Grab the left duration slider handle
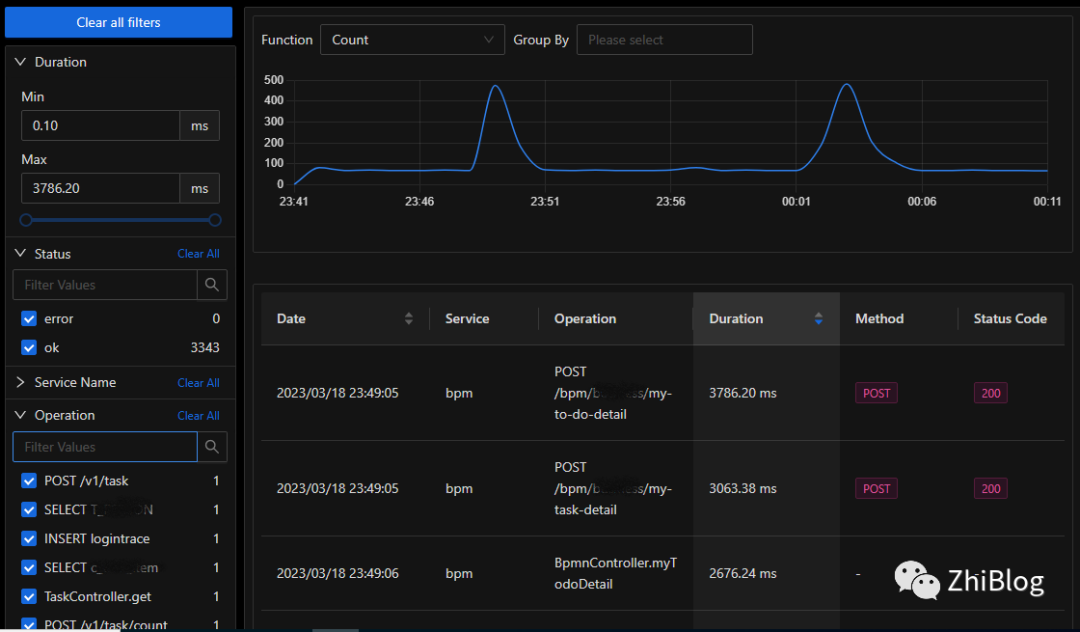 26,220
